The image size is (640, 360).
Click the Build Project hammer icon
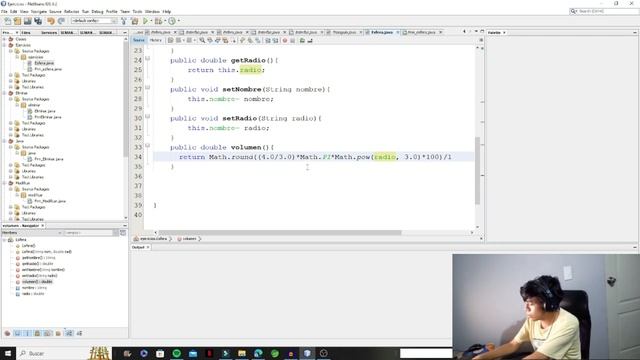(x=124, y=21)
